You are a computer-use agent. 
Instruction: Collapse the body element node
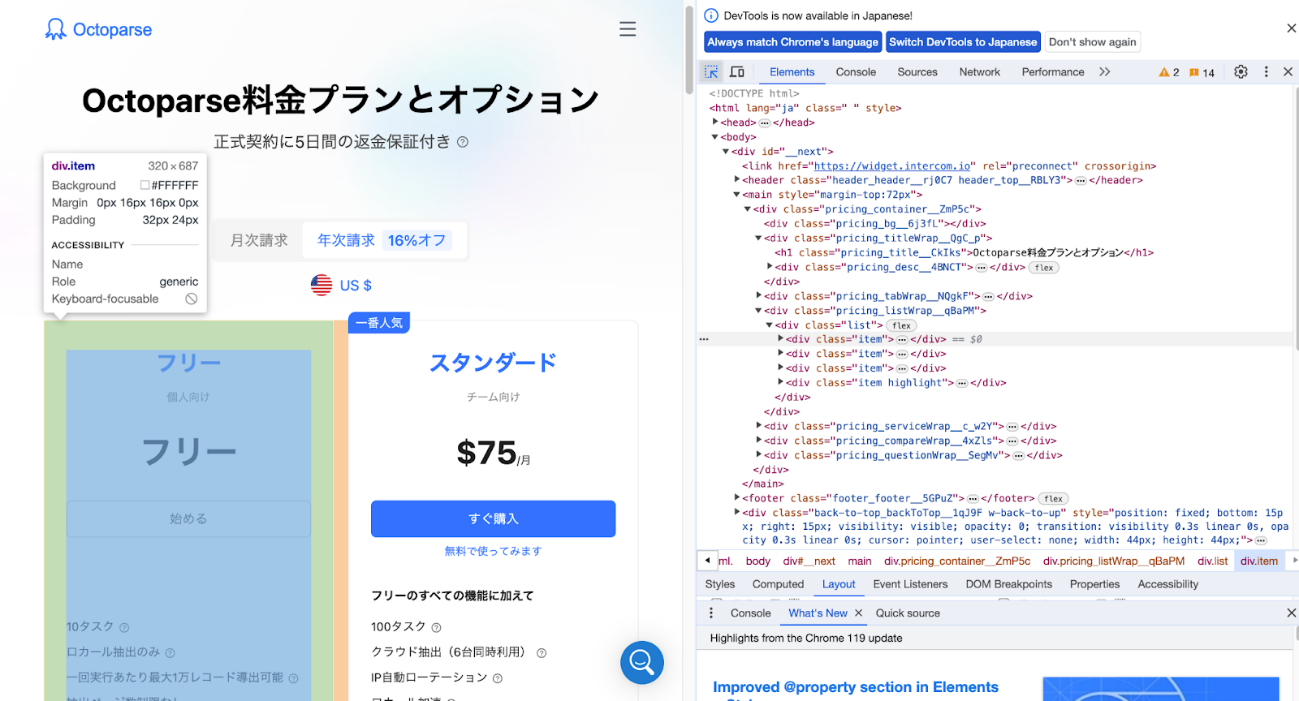716,137
